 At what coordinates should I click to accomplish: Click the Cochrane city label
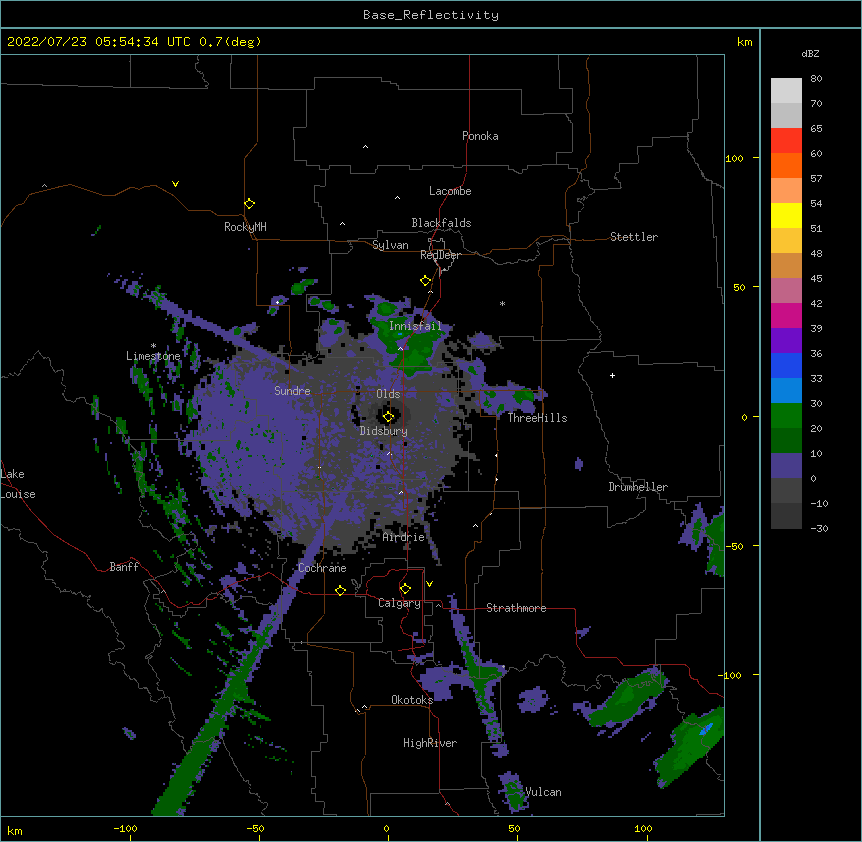pyautogui.click(x=322, y=568)
